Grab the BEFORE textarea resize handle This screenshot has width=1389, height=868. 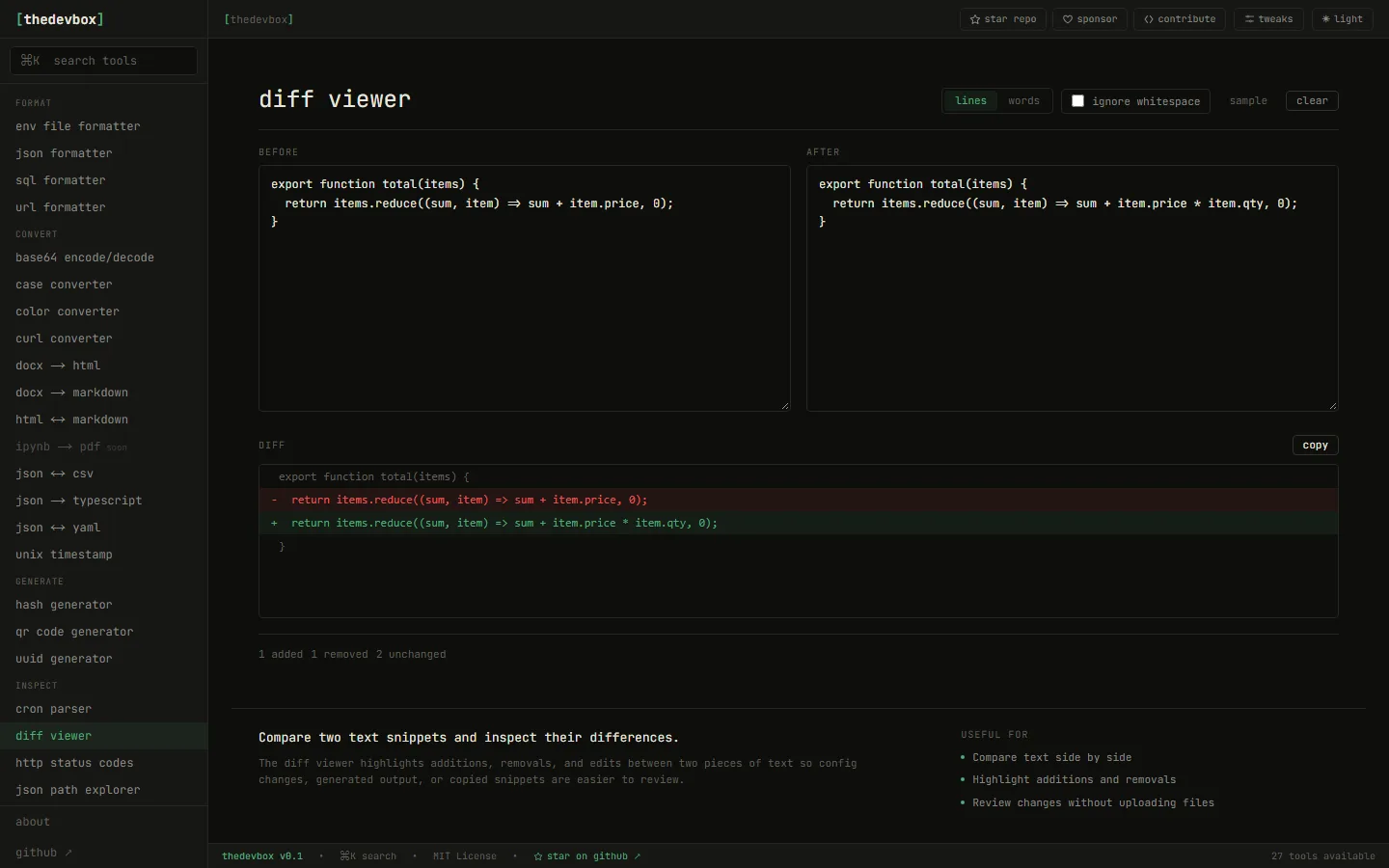(785, 406)
